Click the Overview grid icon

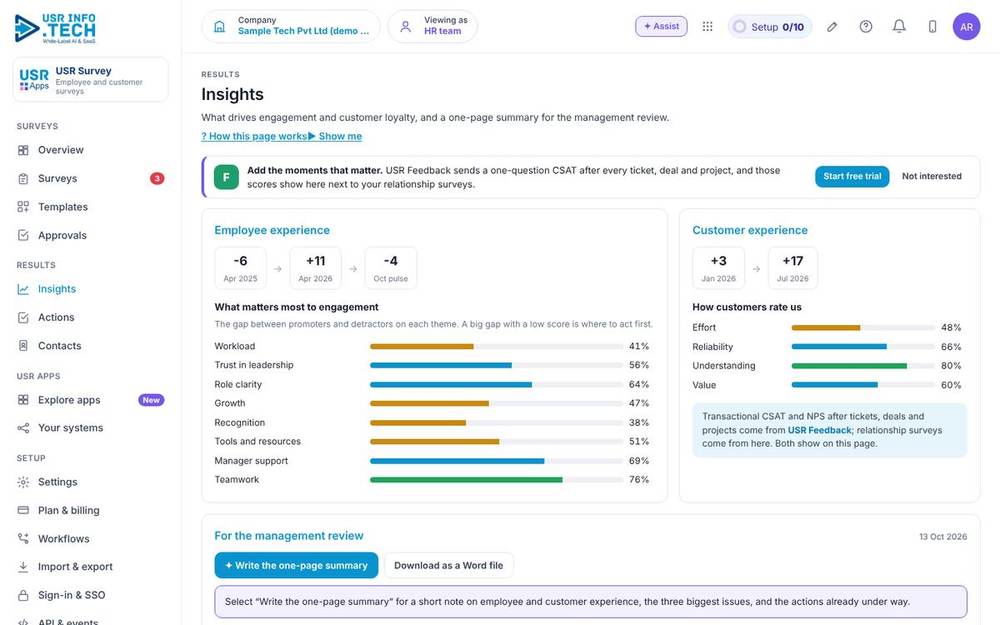[23, 151]
